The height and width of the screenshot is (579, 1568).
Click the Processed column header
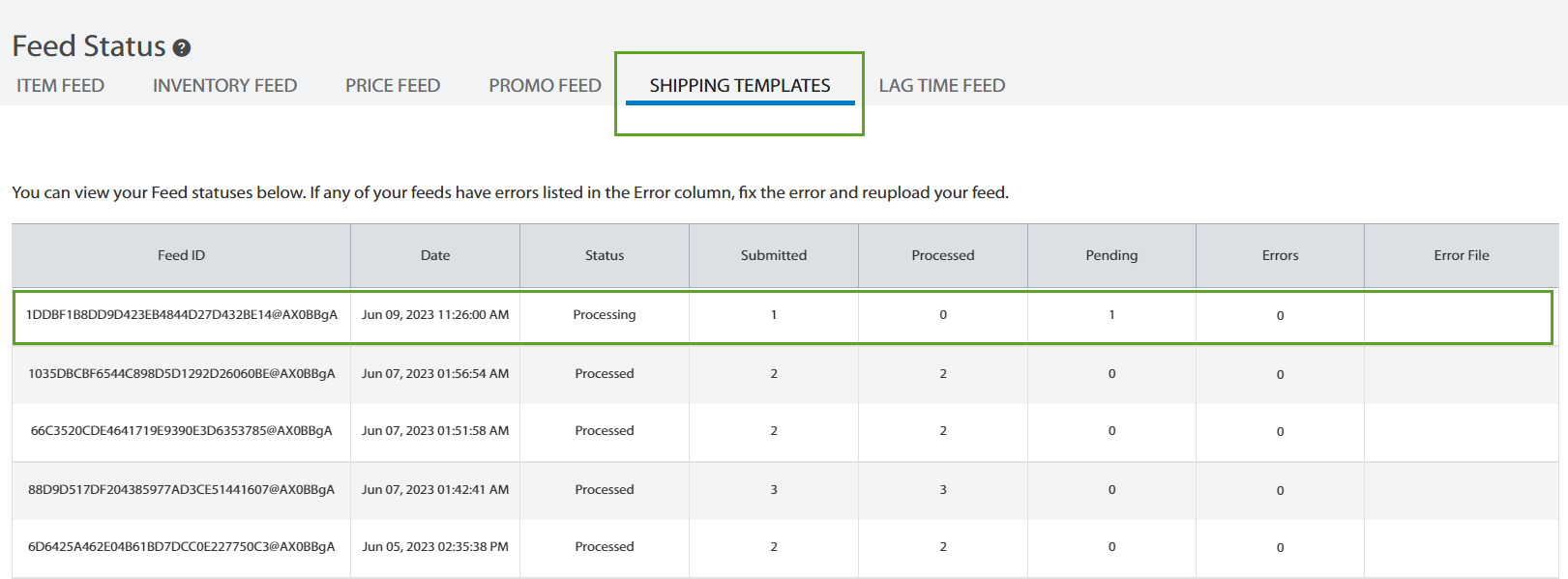[x=943, y=255]
